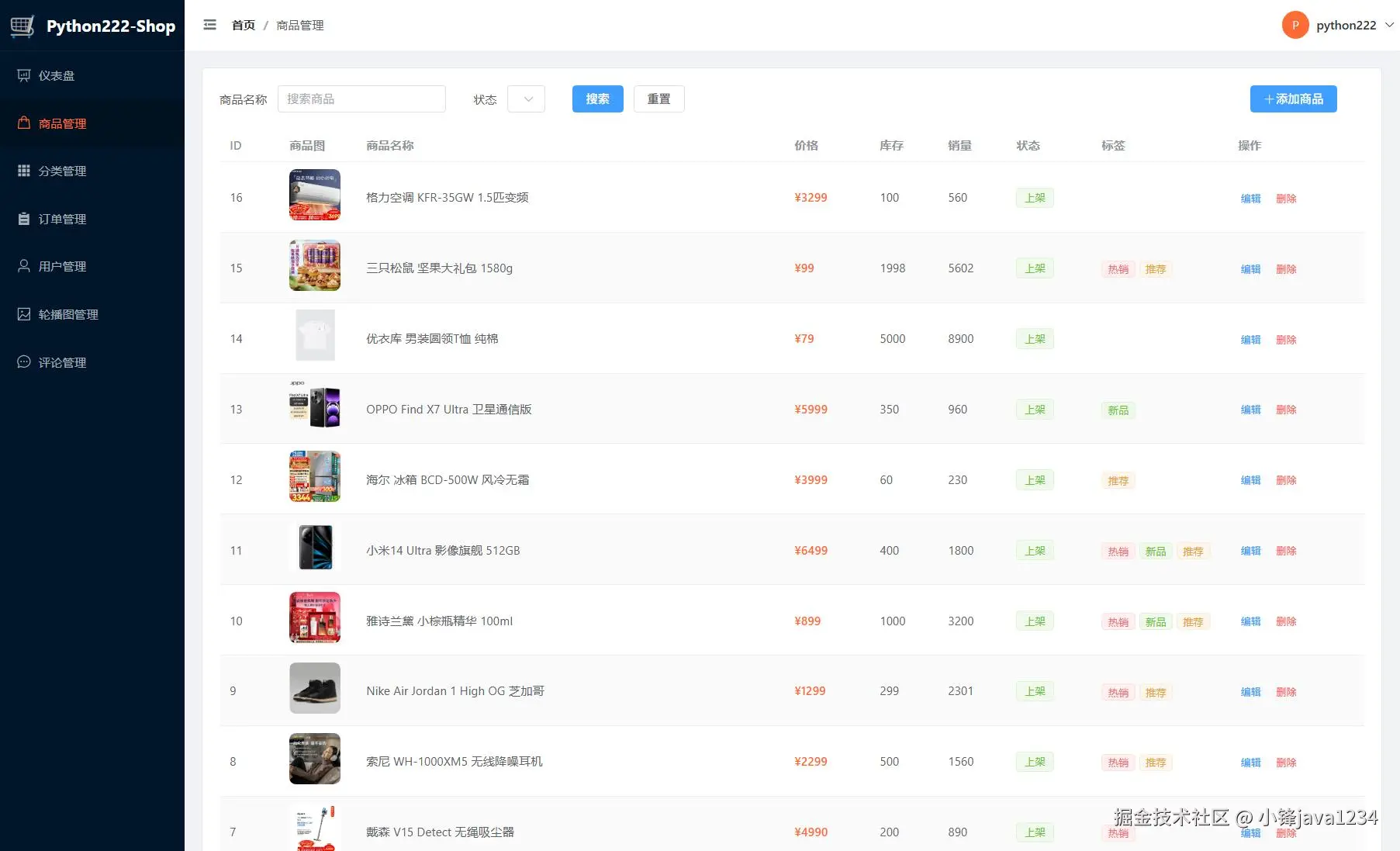
Task: Click the Nike Air Jordan product thumbnail
Action: [315, 688]
